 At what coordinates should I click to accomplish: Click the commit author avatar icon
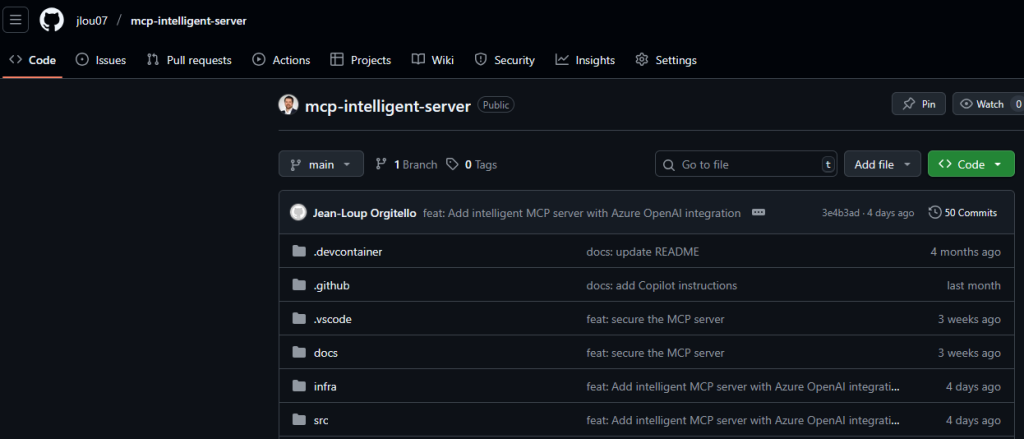click(x=298, y=212)
